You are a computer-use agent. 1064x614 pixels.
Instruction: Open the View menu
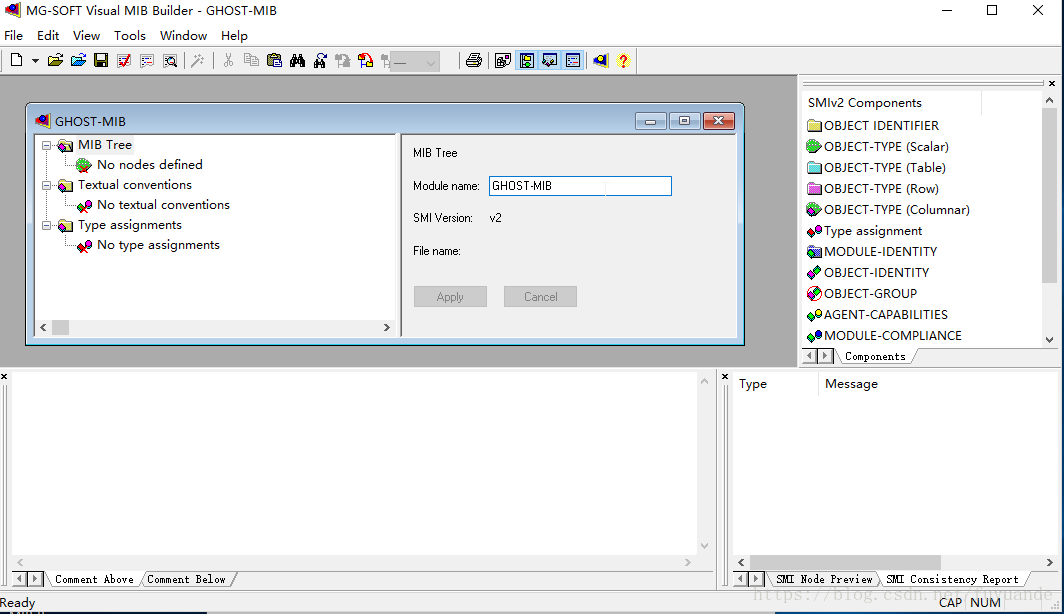pos(86,35)
